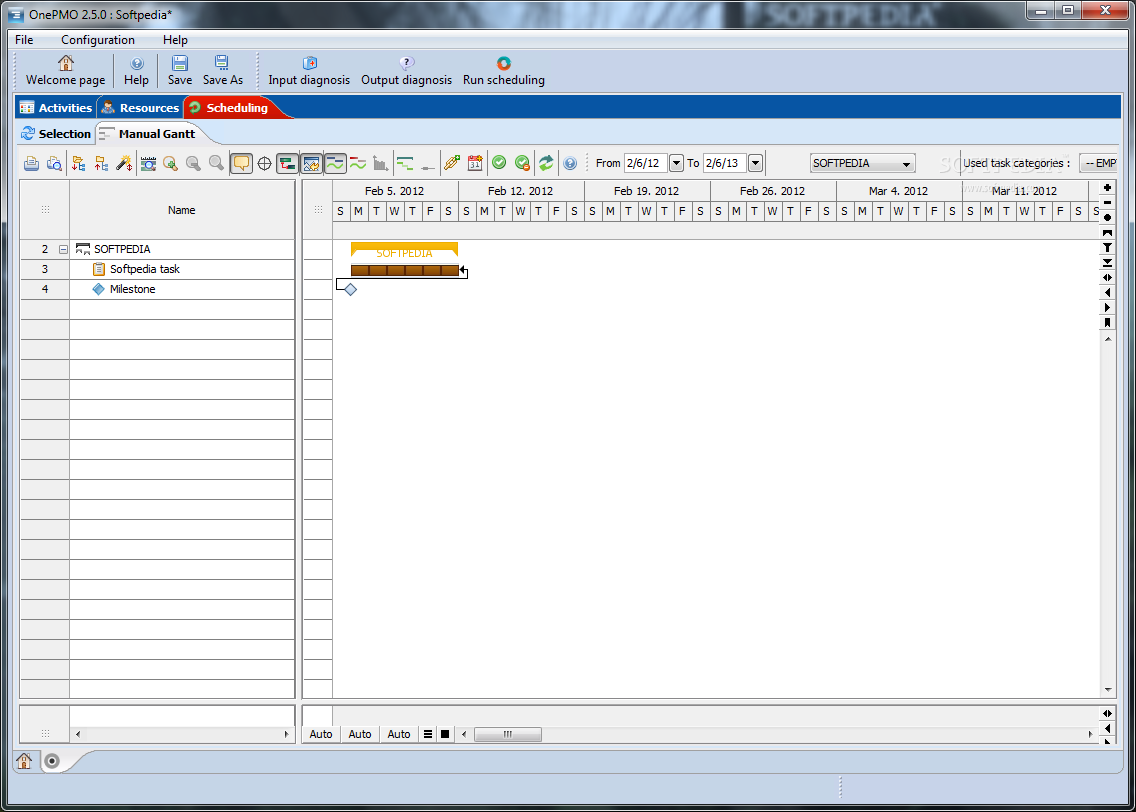Click the filter funnel icon on sidebar

1107,248
